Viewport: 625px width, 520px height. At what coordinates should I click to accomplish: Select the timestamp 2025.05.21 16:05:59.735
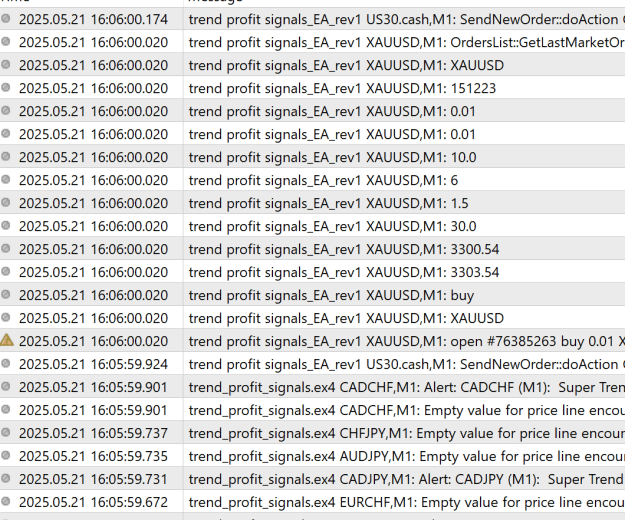pyautogui.click(x=93, y=457)
